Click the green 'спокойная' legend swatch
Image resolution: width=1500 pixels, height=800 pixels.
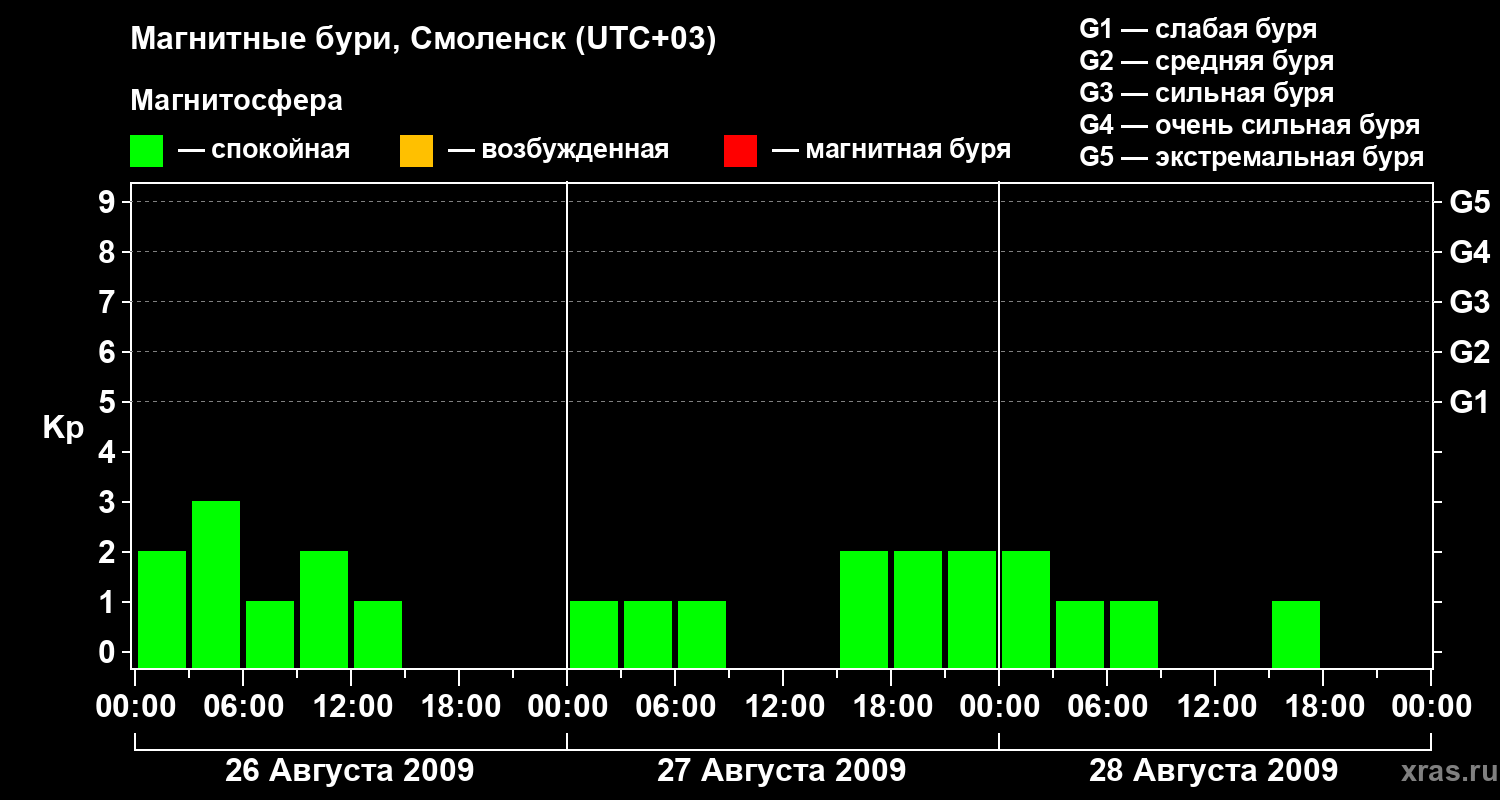147,151
